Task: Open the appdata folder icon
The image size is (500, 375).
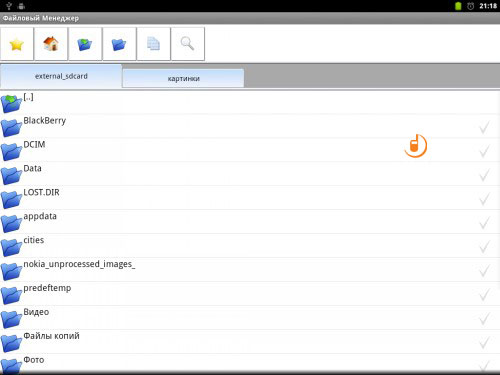Action: click(x=11, y=224)
